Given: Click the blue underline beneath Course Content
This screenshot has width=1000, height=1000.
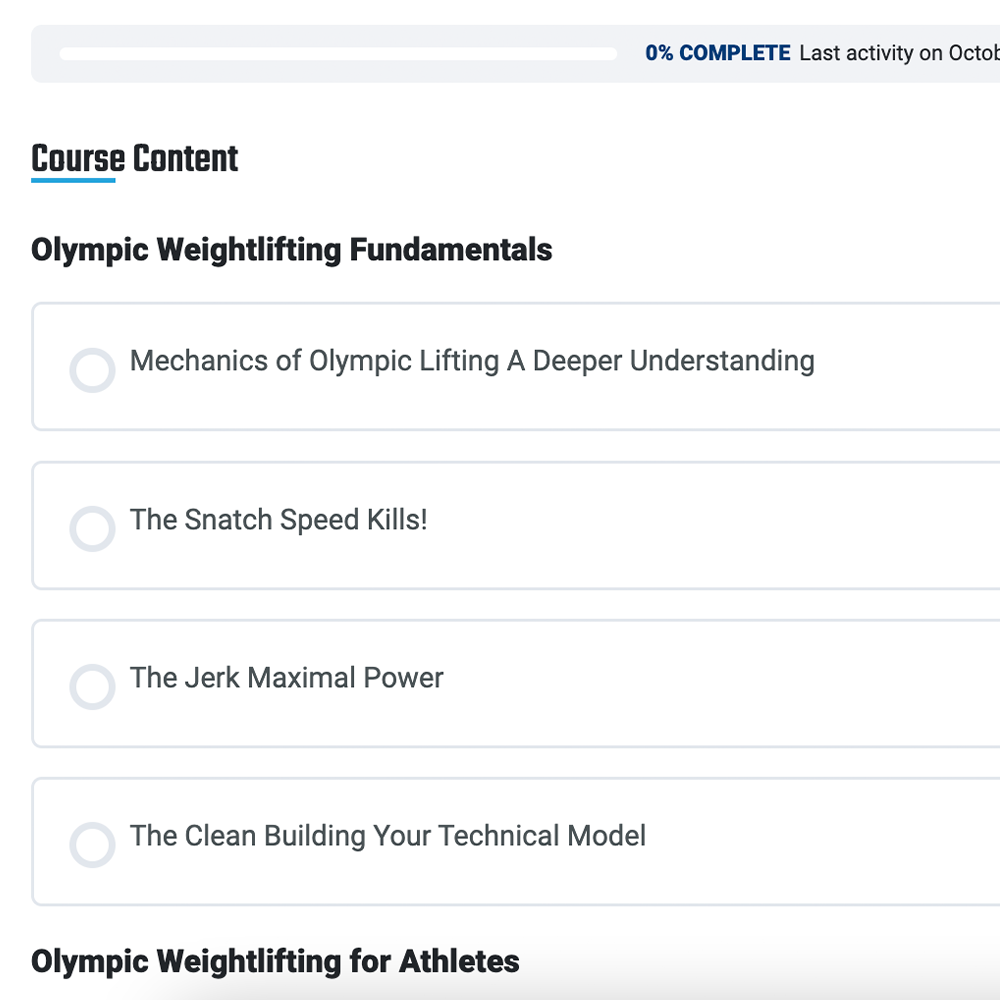Looking at the screenshot, I should click(x=73, y=180).
